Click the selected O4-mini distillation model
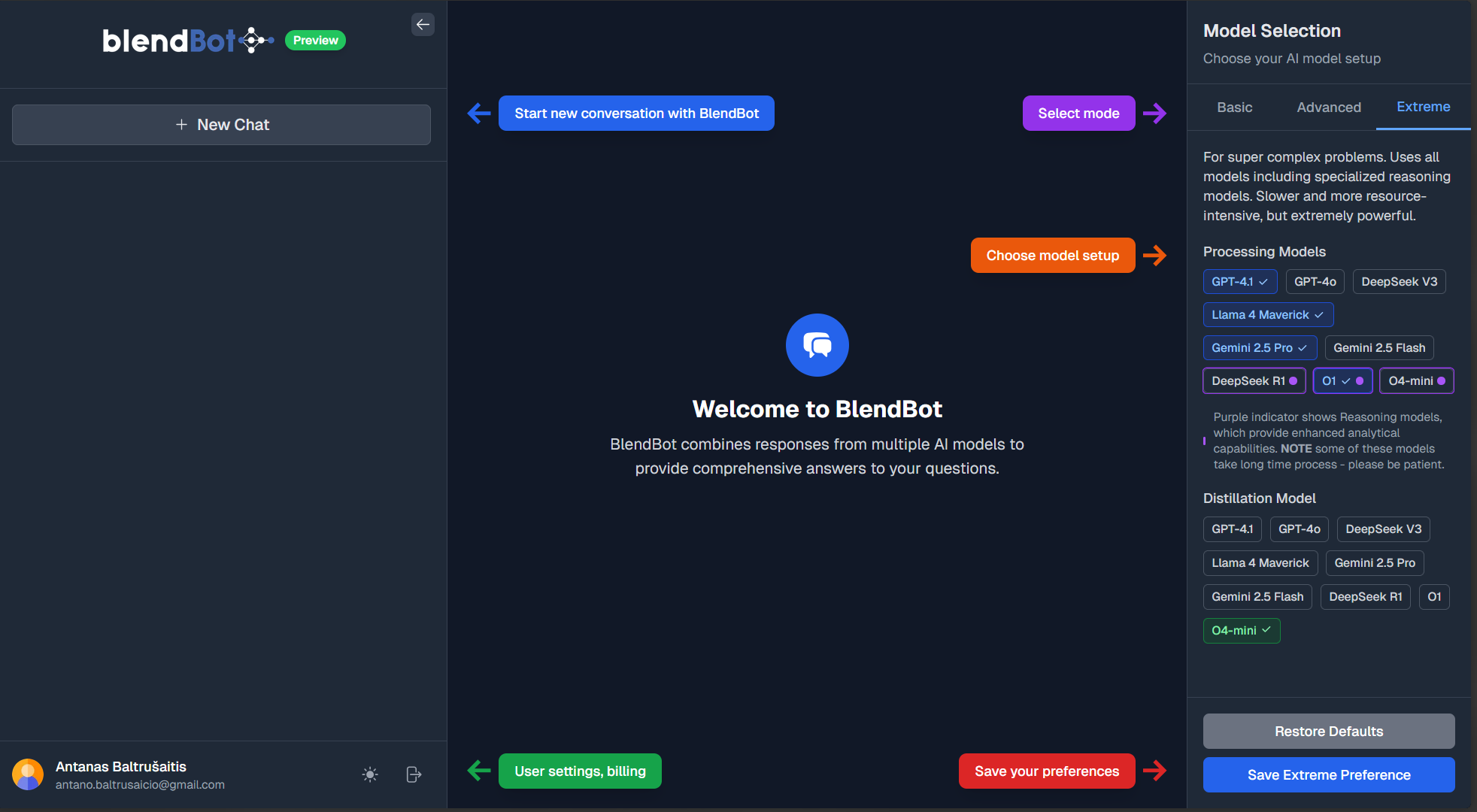 coord(1242,631)
